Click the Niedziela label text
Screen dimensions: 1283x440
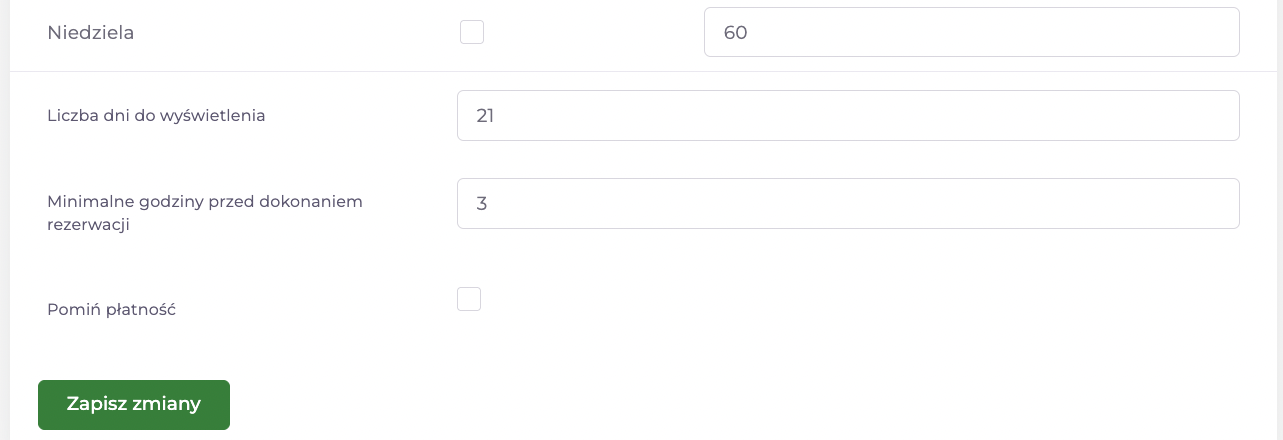(x=91, y=33)
